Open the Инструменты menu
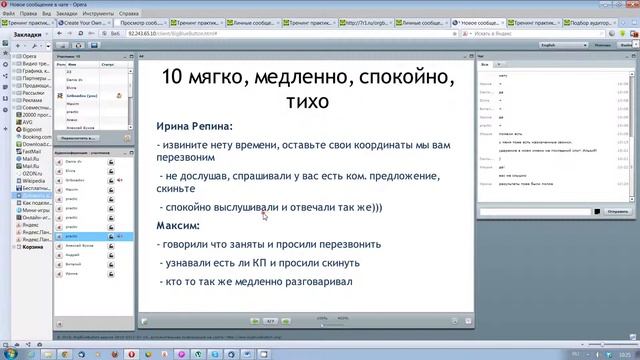The height and width of the screenshot is (360, 640). pos(98,13)
